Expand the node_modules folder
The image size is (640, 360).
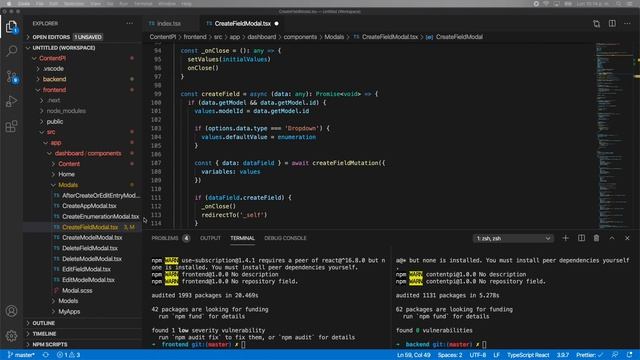(82, 111)
